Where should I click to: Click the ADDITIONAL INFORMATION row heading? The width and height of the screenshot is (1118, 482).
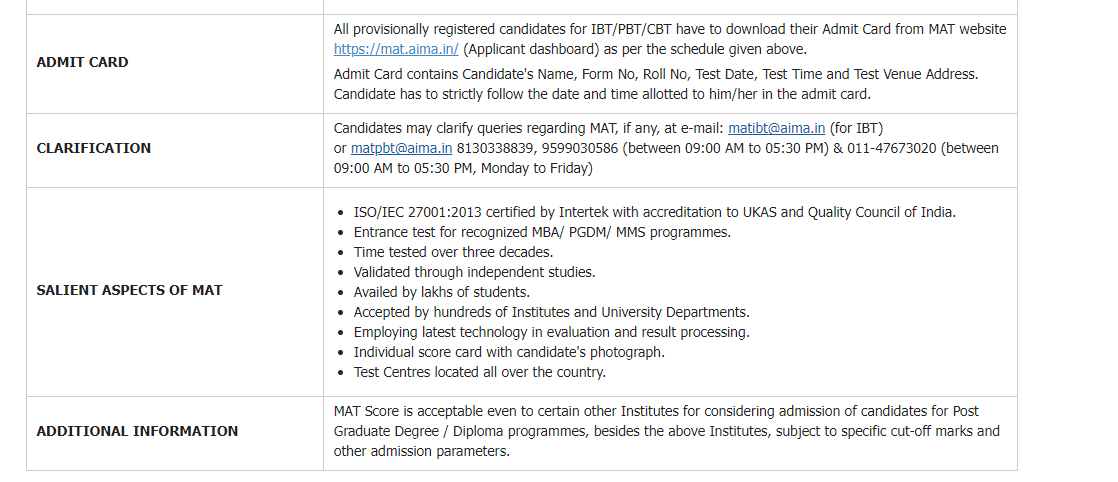coord(137,431)
